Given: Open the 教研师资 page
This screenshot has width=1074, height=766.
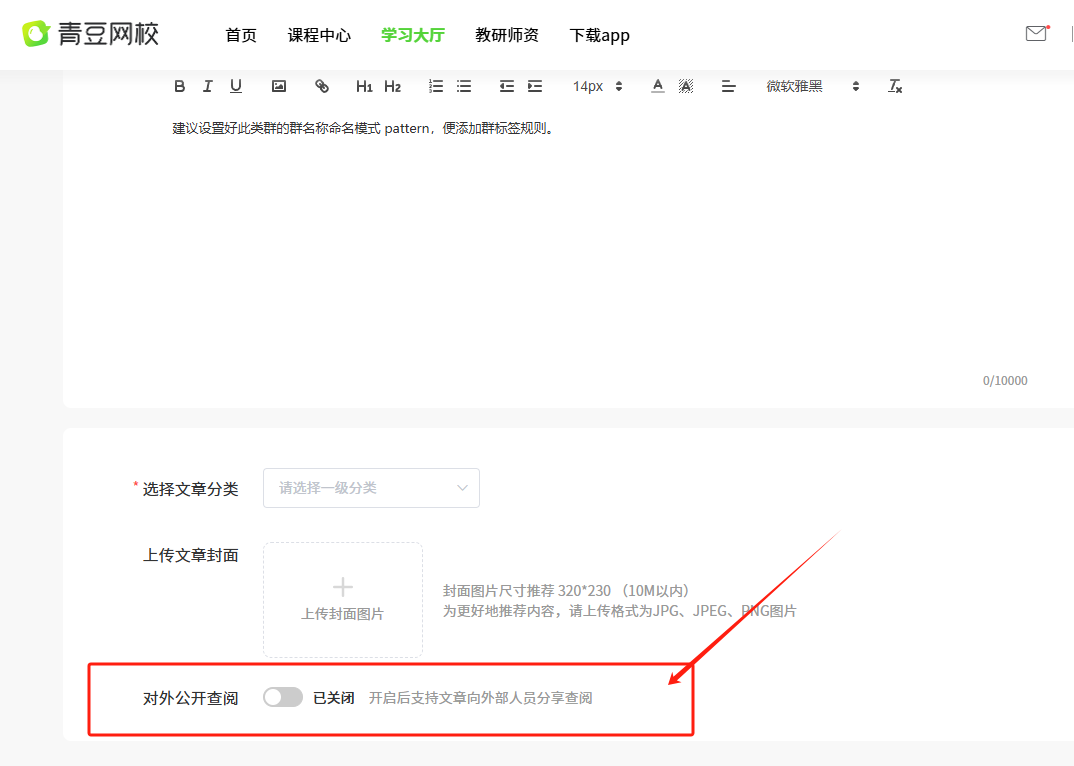Looking at the screenshot, I should click(x=507, y=35).
